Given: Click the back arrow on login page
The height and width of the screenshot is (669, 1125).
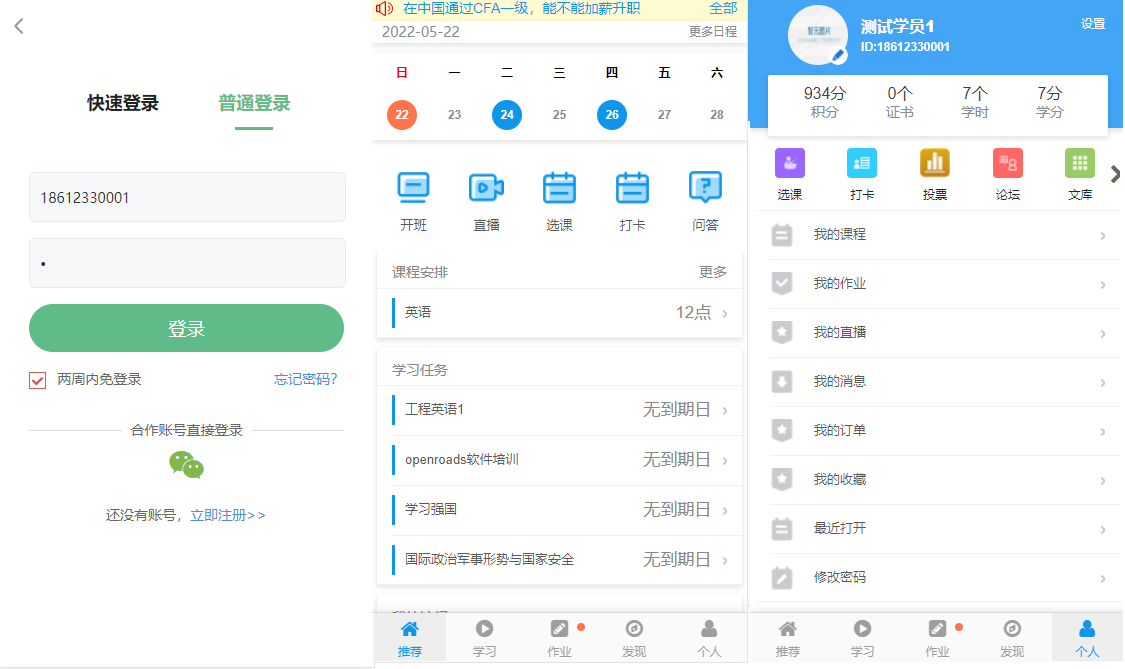Looking at the screenshot, I should tap(19, 27).
